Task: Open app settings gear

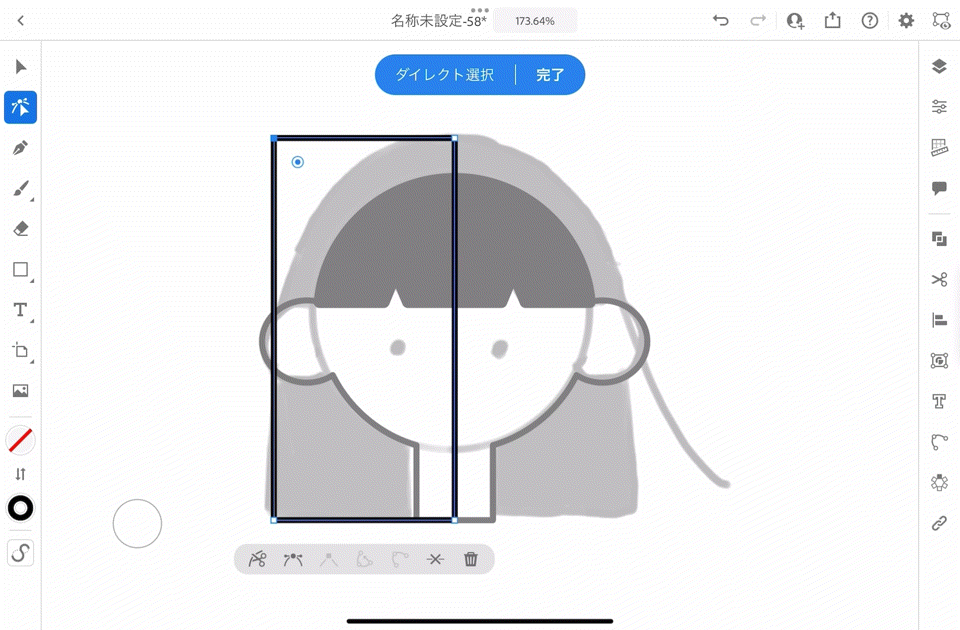Action: tap(906, 21)
